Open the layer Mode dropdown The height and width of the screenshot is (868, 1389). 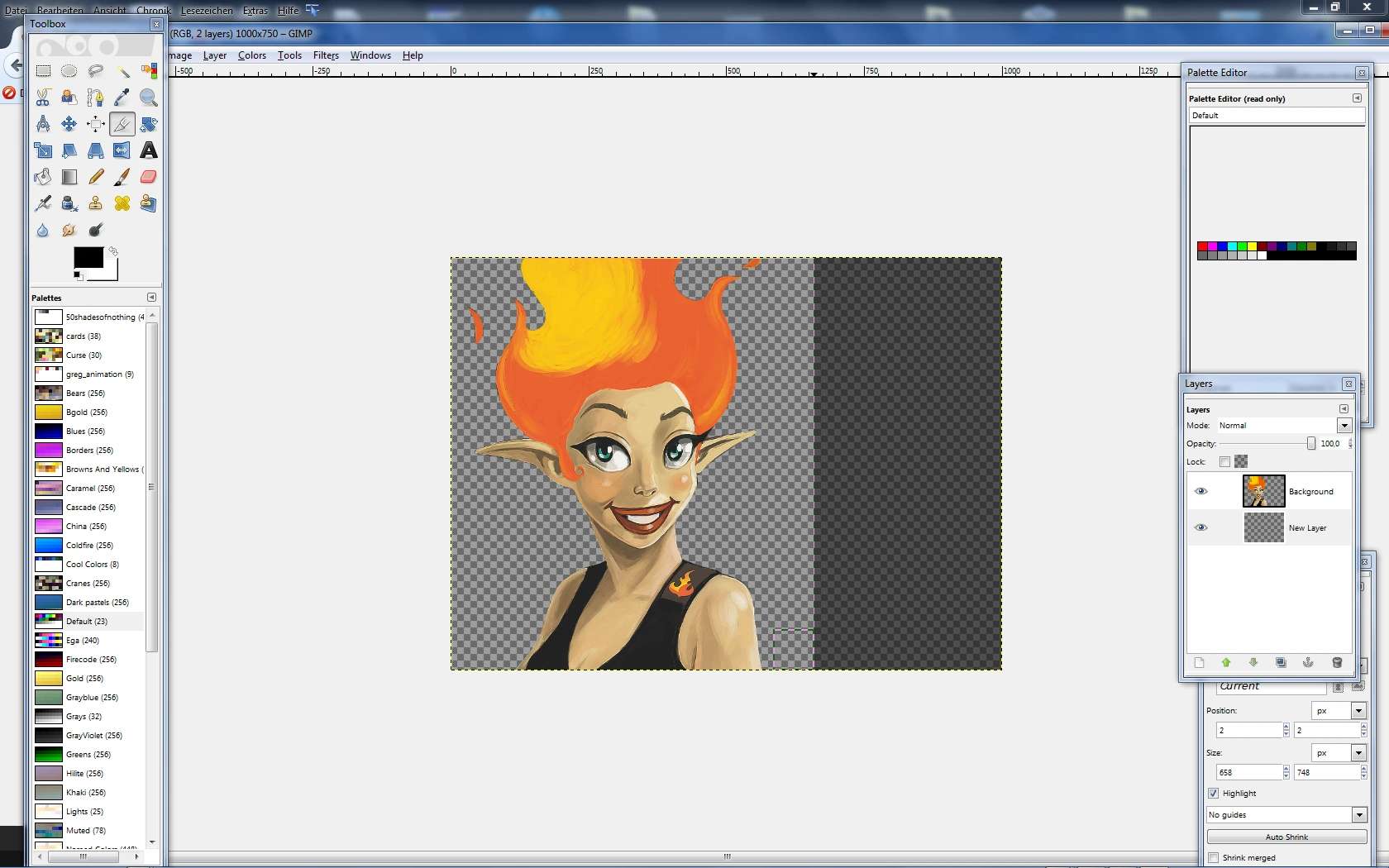(1344, 425)
